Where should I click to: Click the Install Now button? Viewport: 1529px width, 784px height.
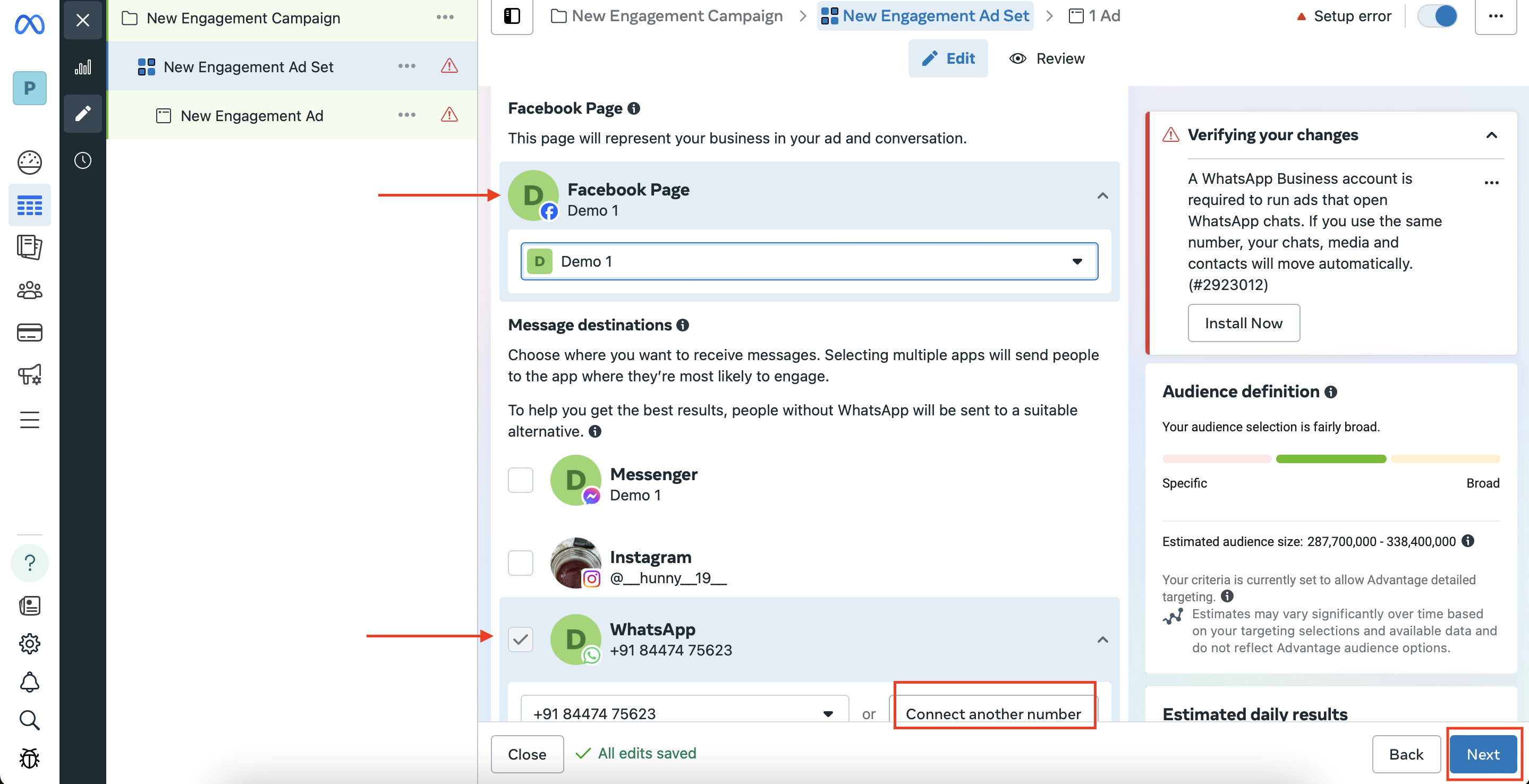pyautogui.click(x=1243, y=323)
